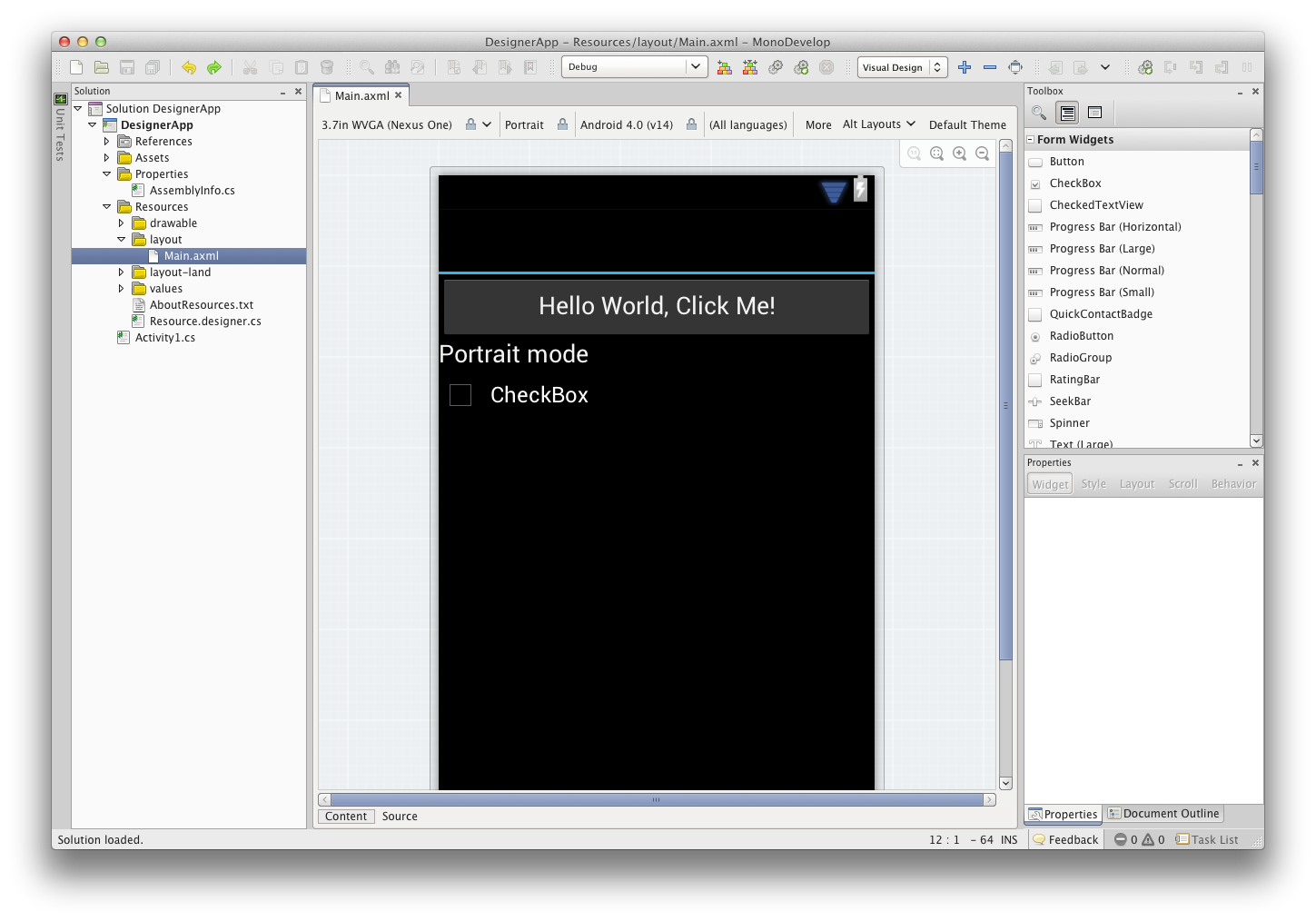Click the blue plus icon in toolbar
The image size is (1316, 921).
coord(965,67)
